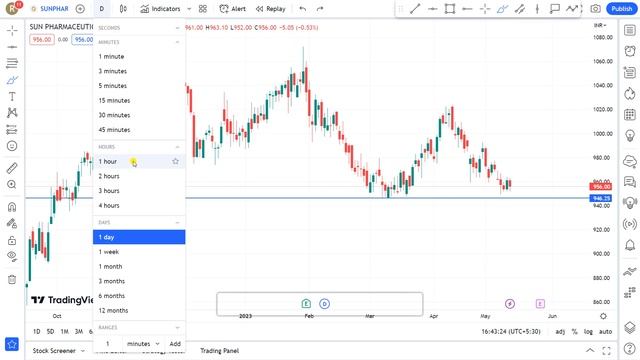Lock all drawing tools
The image size is (640, 360).
pos(12,240)
